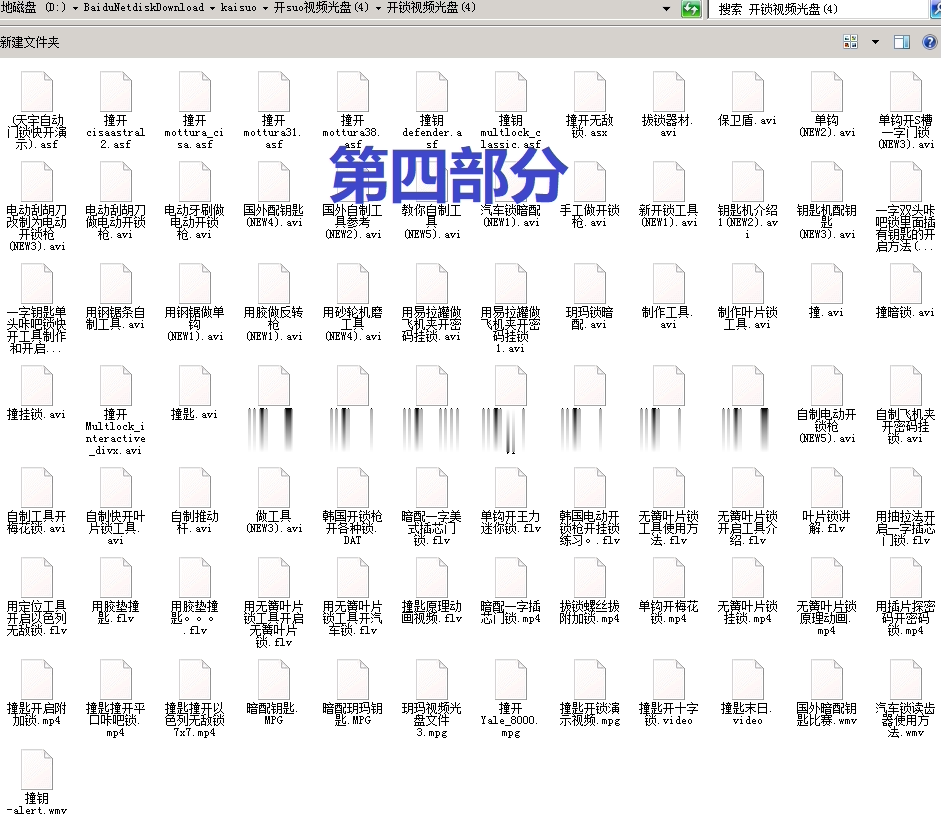941x823 pixels.
Task: Select file 撞开 Yale_8000.mpg
Action: coord(511,699)
